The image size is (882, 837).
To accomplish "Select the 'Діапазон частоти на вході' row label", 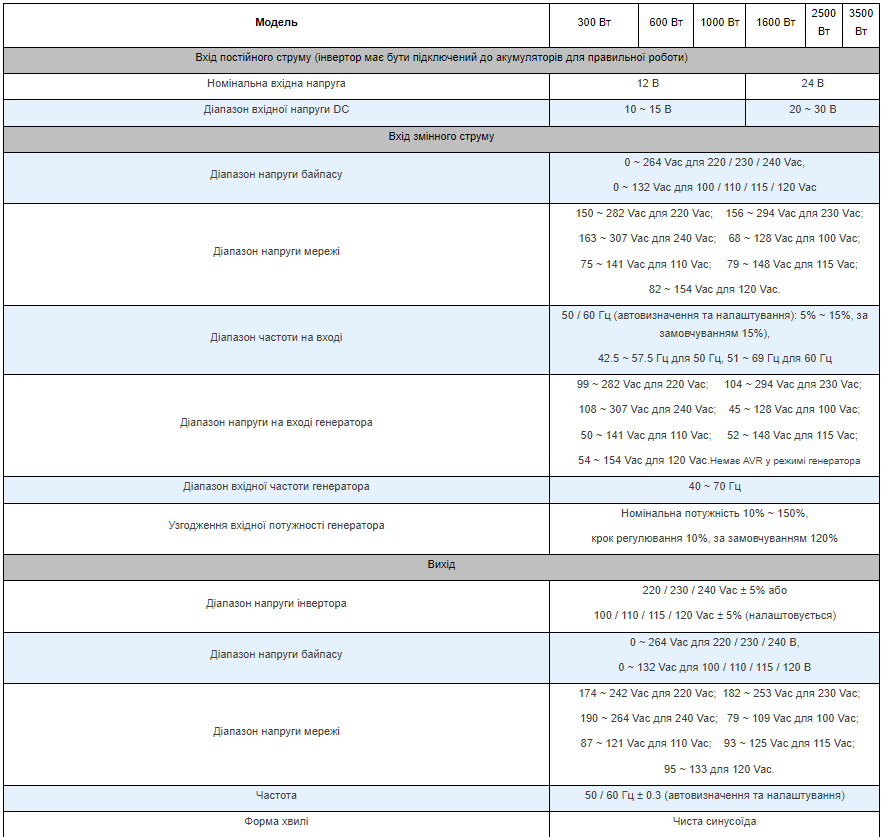I will click(276, 338).
